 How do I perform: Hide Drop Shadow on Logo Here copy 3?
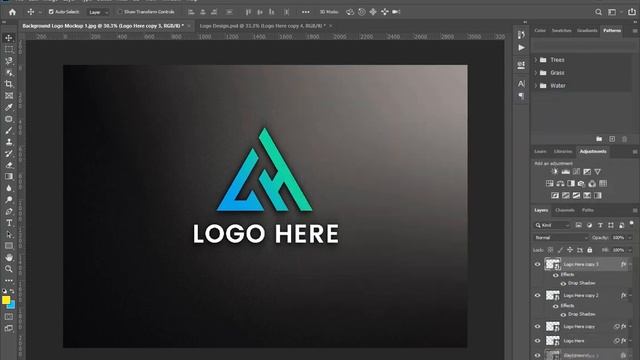563,283
